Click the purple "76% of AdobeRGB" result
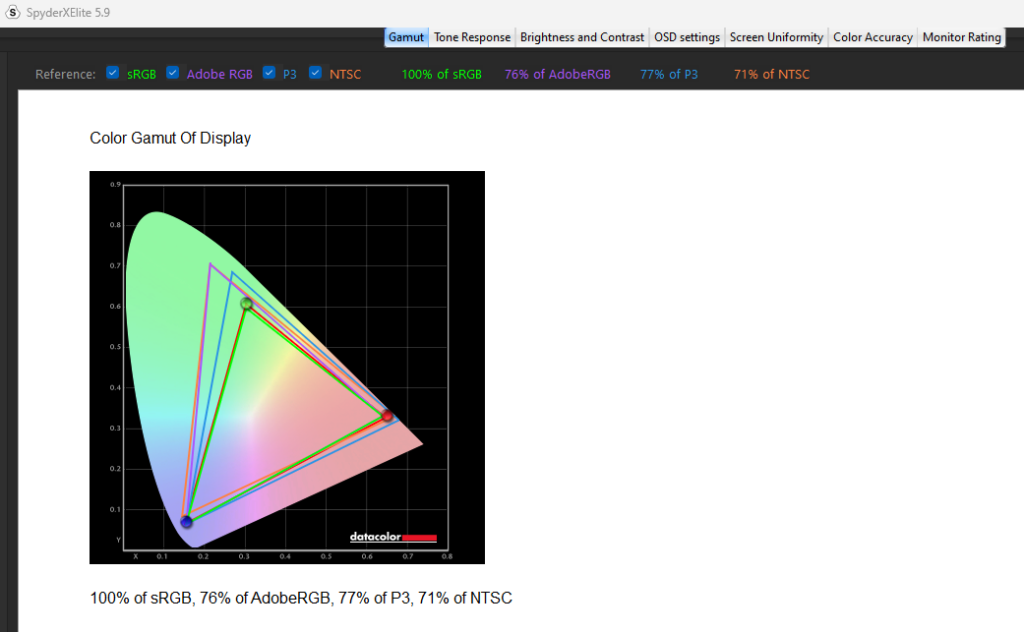 (557, 74)
